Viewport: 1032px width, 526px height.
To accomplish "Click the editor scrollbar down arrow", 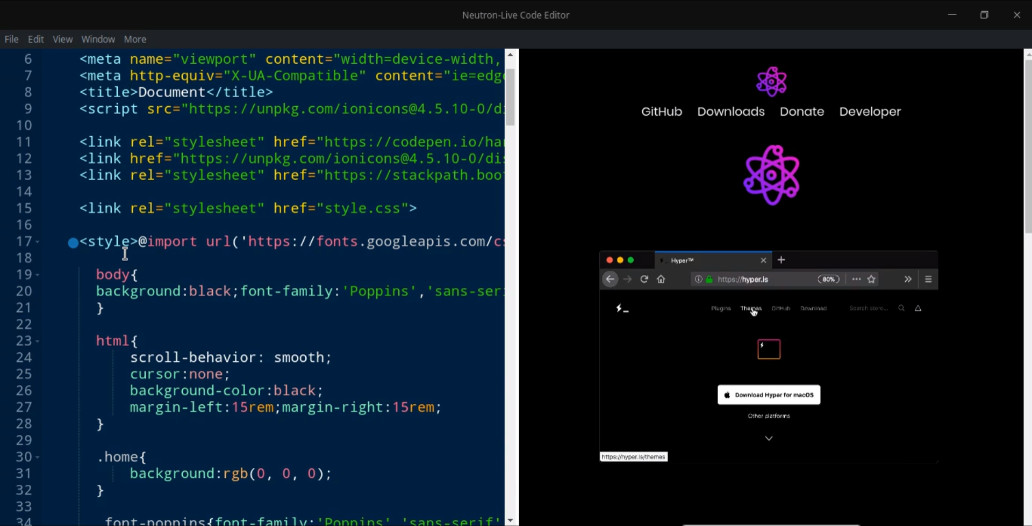I will [510, 520].
